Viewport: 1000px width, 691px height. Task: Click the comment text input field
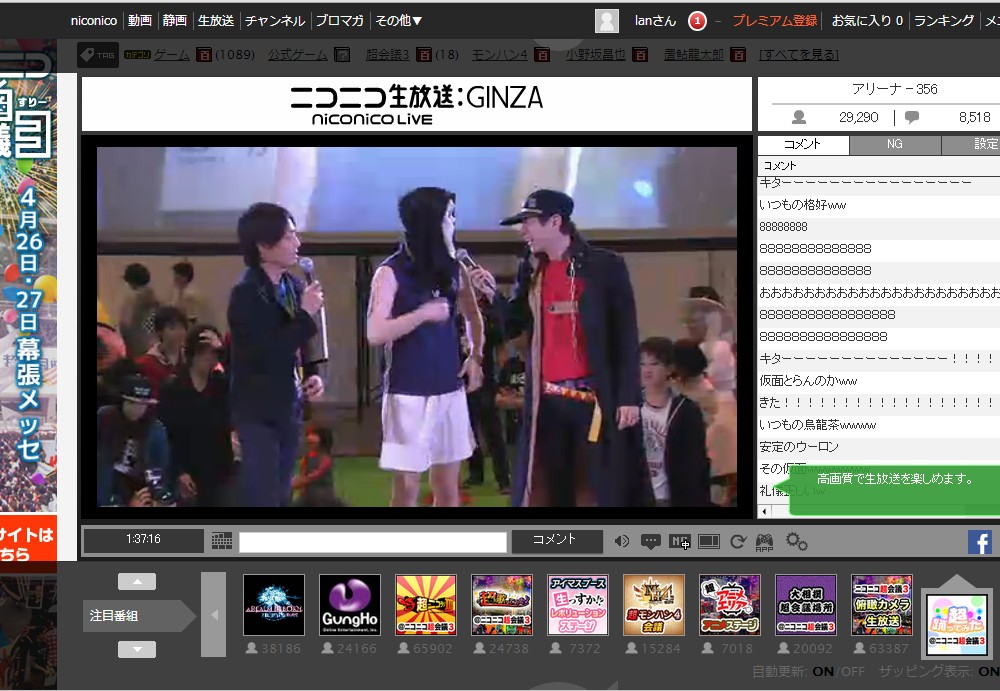pyautogui.click(x=372, y=542)
